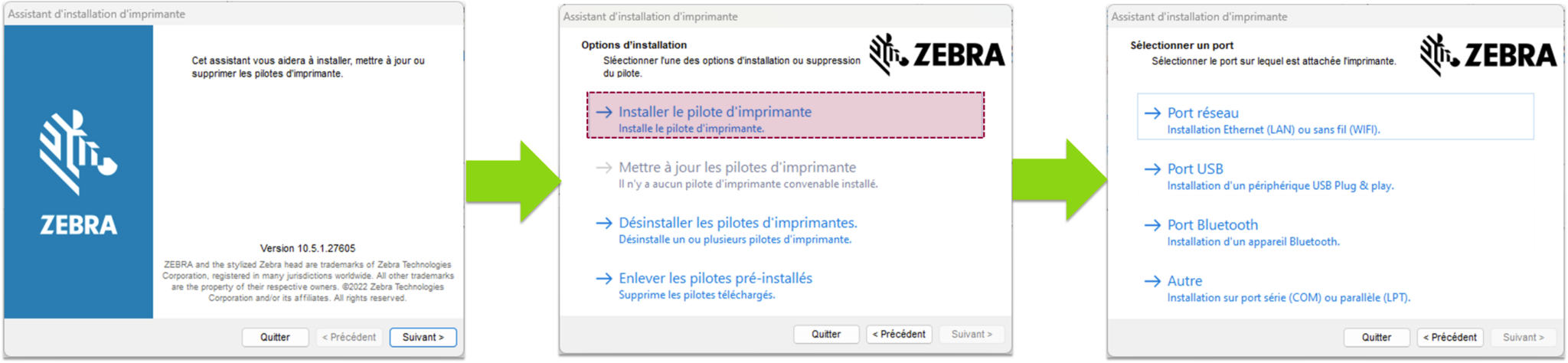The width and height of the screenshot is (1568, 363).
Task: Select Autre serial or parallel port
Action: [1184, 281]
